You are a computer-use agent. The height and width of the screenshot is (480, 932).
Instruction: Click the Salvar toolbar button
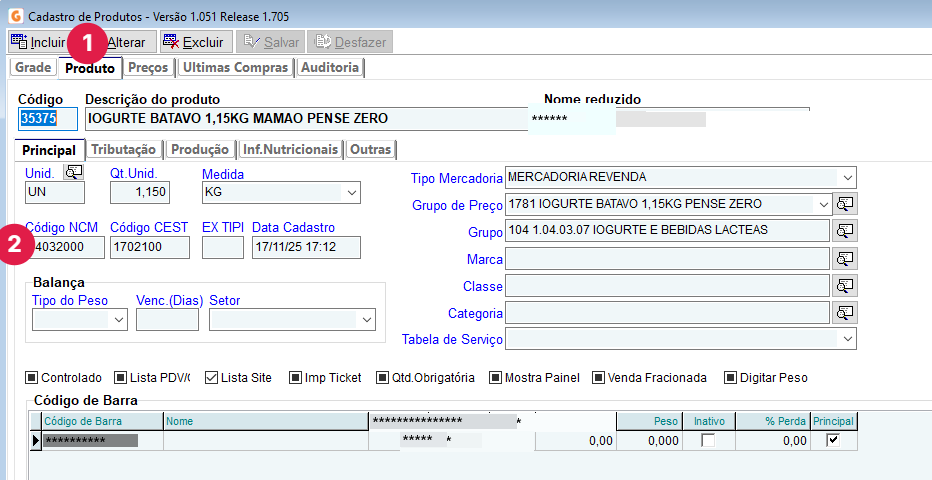[270, 42]
